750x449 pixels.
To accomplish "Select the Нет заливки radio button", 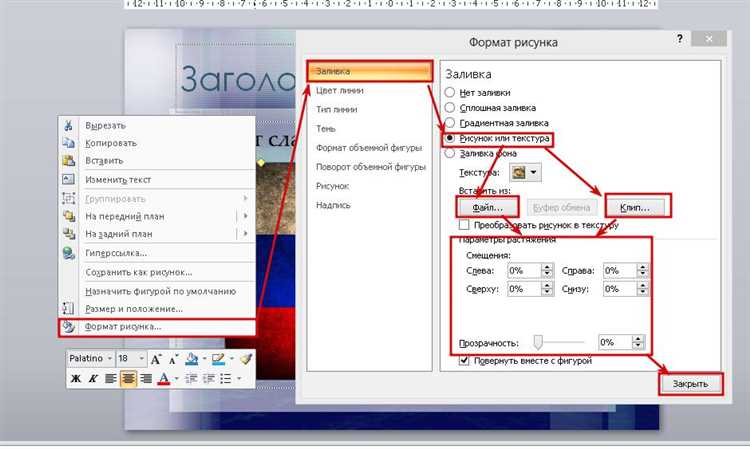I will coord(450,92).
